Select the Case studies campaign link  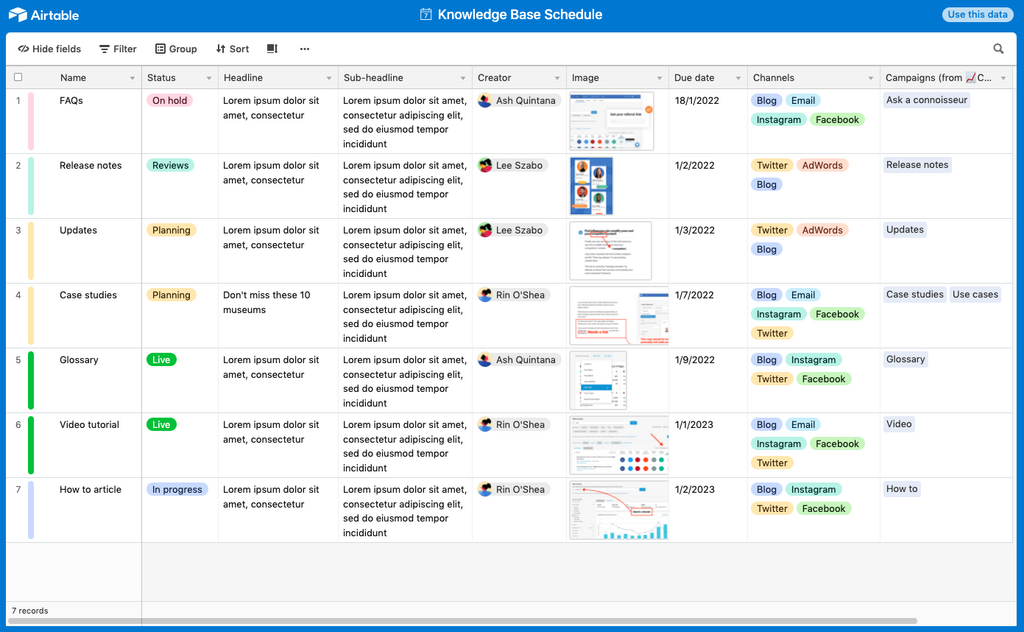(914, 295)
